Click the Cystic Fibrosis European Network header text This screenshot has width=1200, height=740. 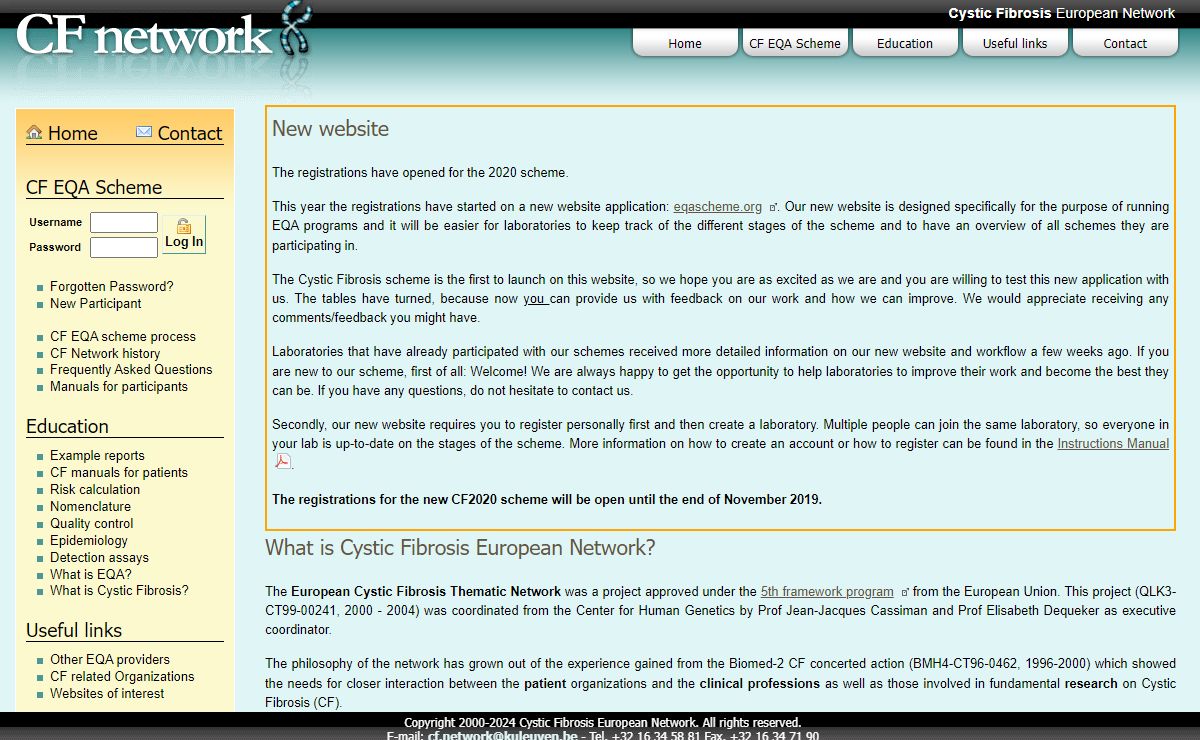[1062, 13]
